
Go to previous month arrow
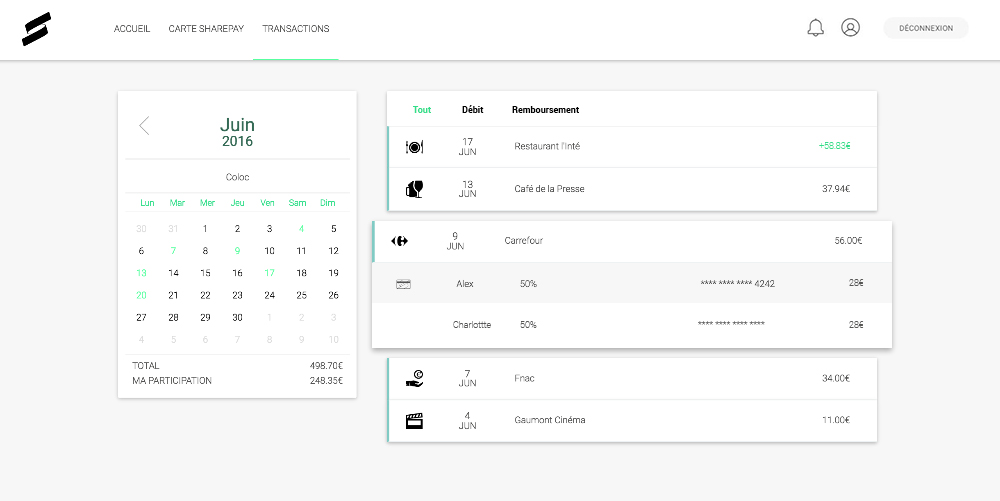coord(144,126)
